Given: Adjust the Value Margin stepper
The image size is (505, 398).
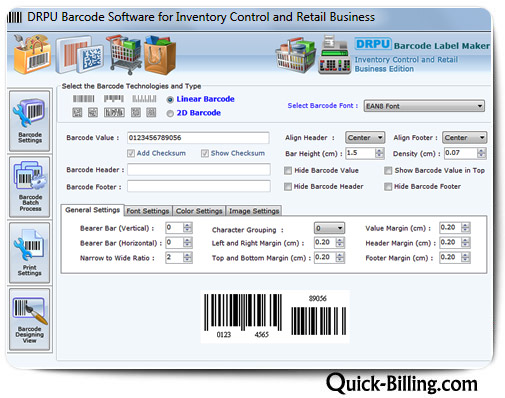Looking at the screenshot, I should click(466, 228).
